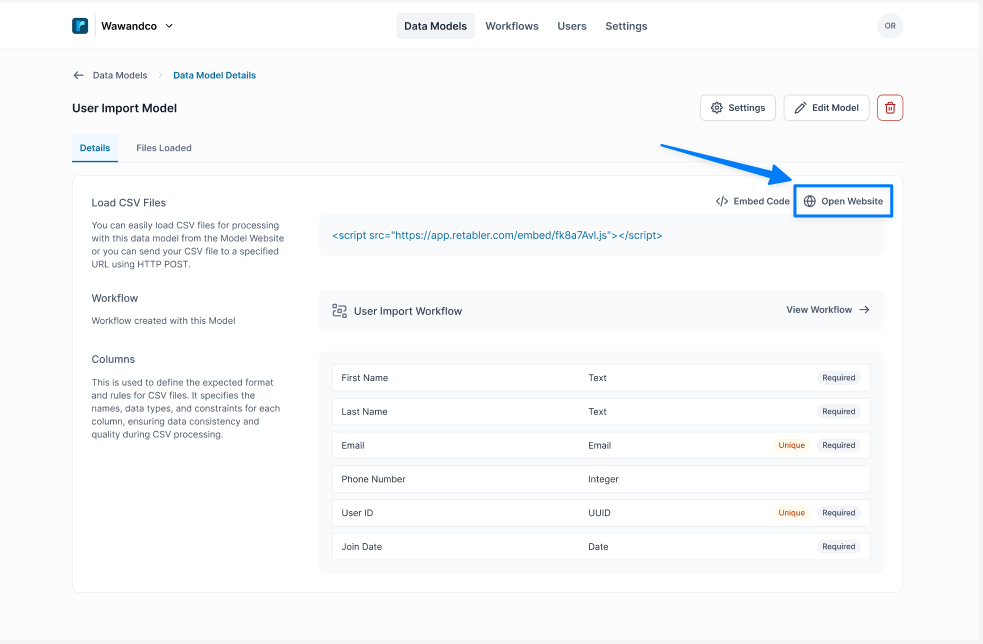The height and width of the screenshot is (644, 983).
Task: Click the back arrow beside Data Models
Action: tap(78, 75)
